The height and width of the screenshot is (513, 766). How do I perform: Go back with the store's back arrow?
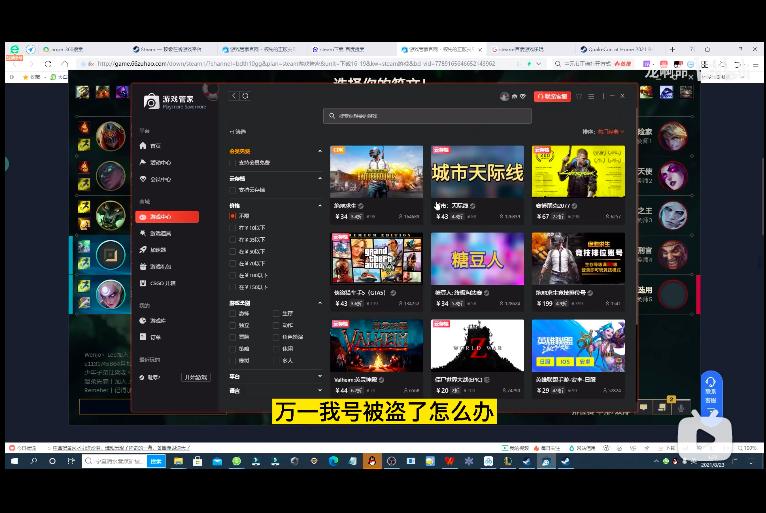pos(234,96)
